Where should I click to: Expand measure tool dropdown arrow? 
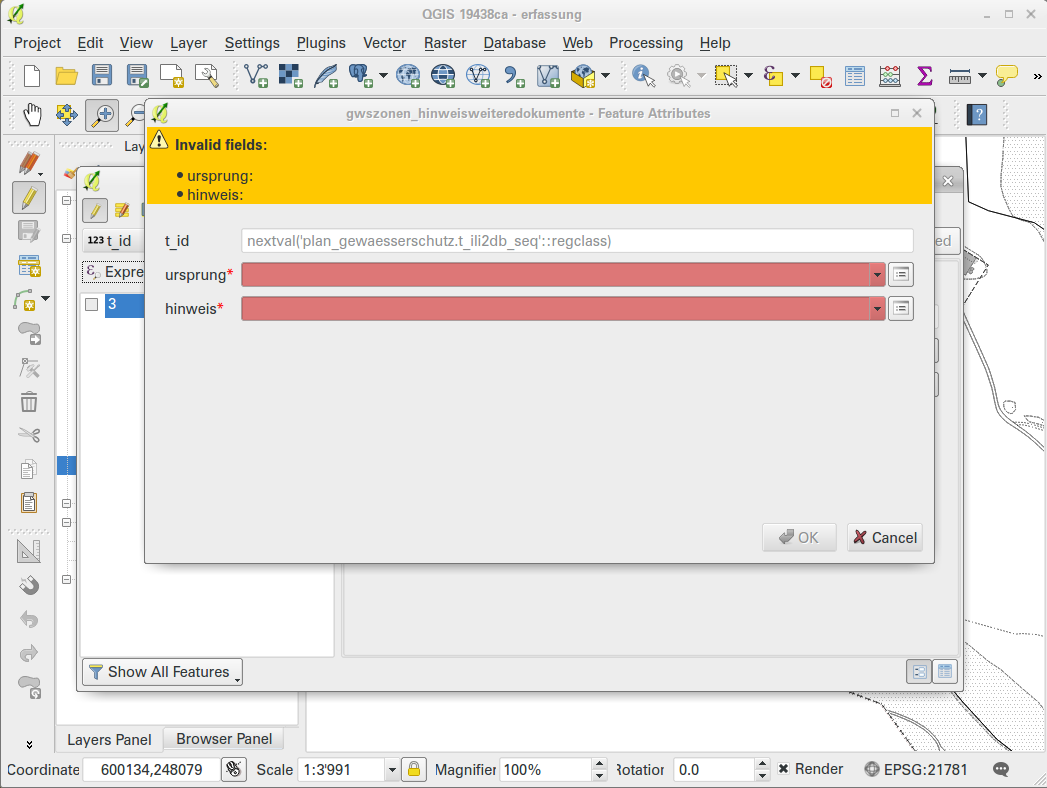(982, 75)
